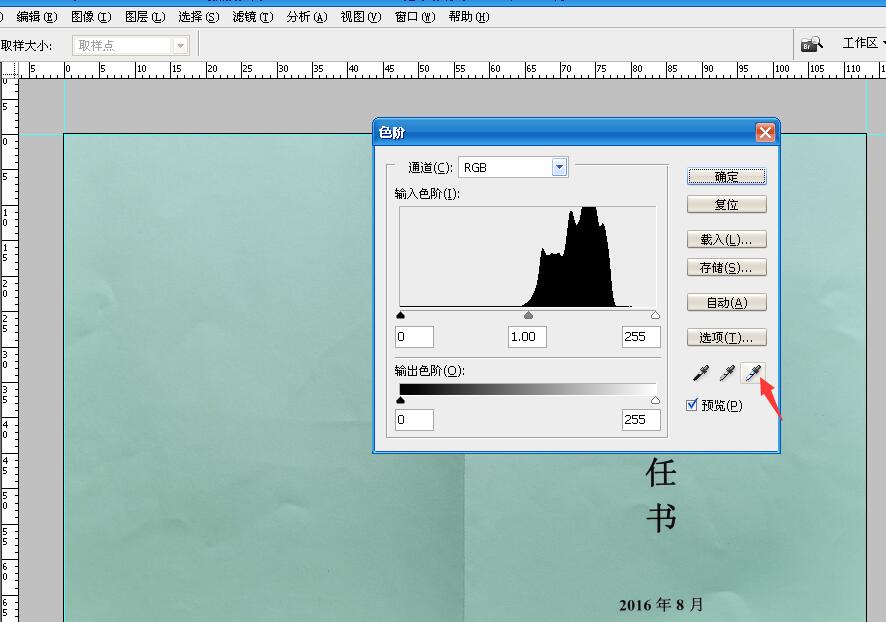Expand the 工作区 workspace menu

coord(864,43)
